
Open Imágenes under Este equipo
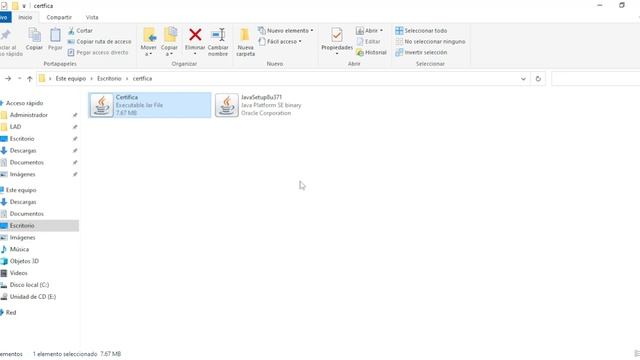tap(22, 238)
